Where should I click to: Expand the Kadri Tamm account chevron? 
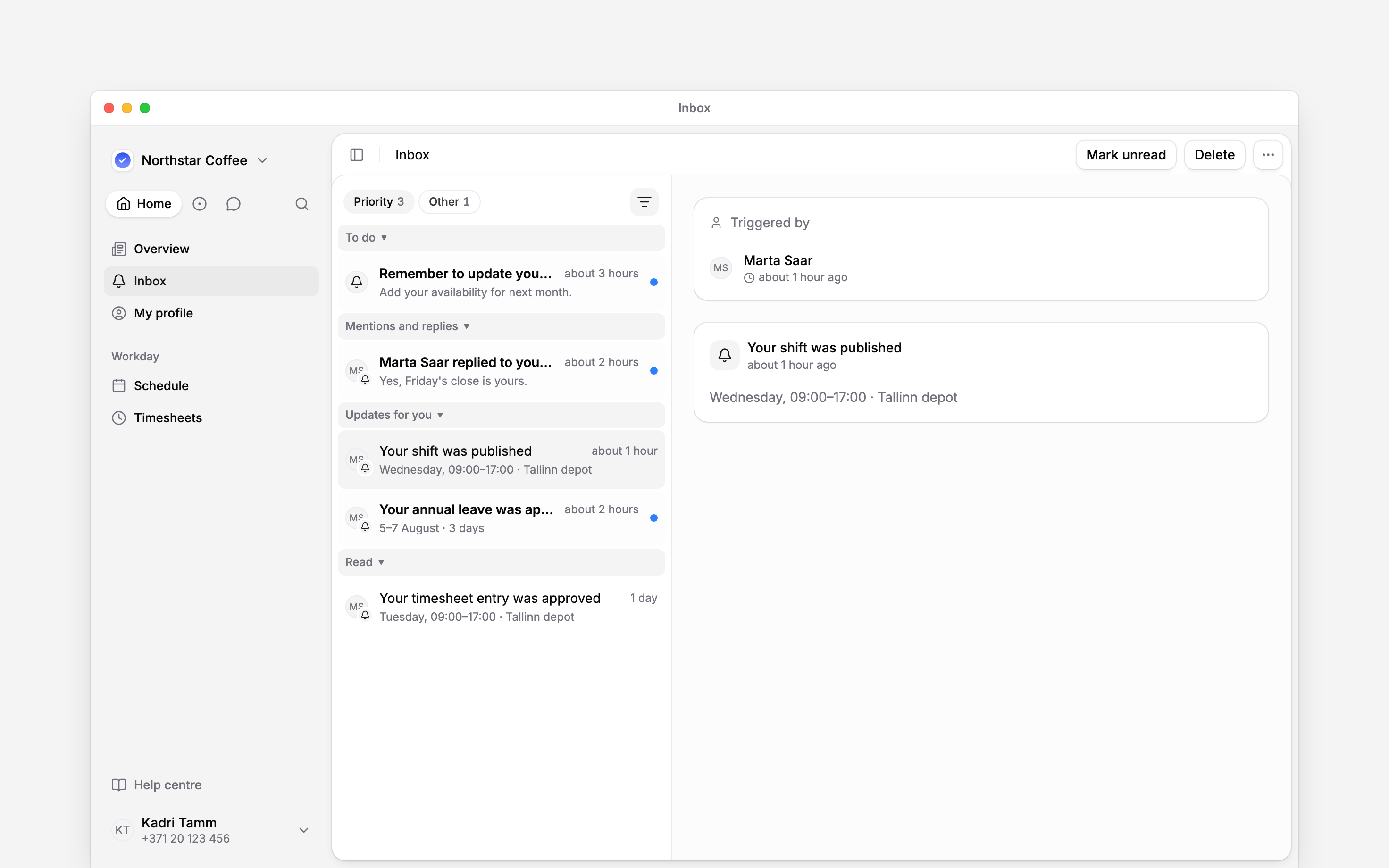[x=304, y=830]
